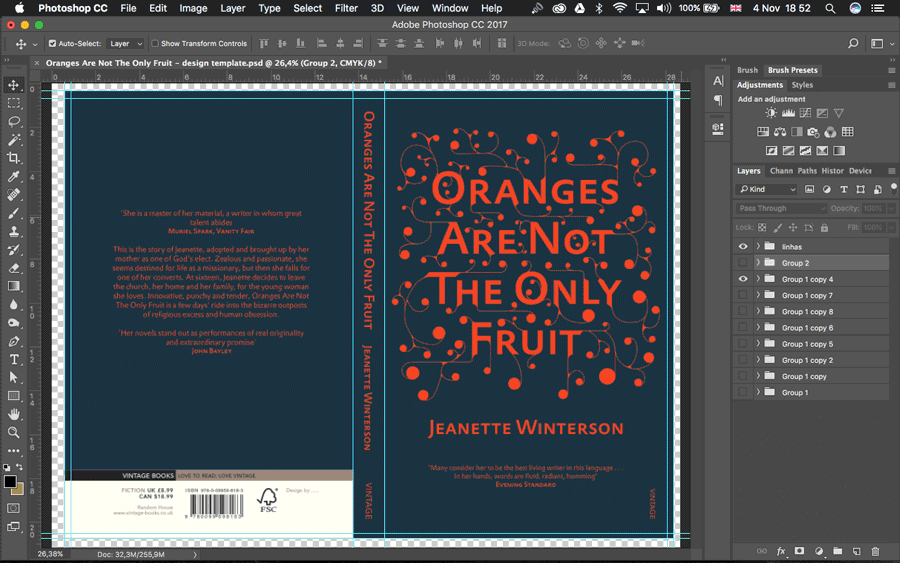Select the Move tool
This screenshot has width=900, height=563.
[x=14, y=85]
